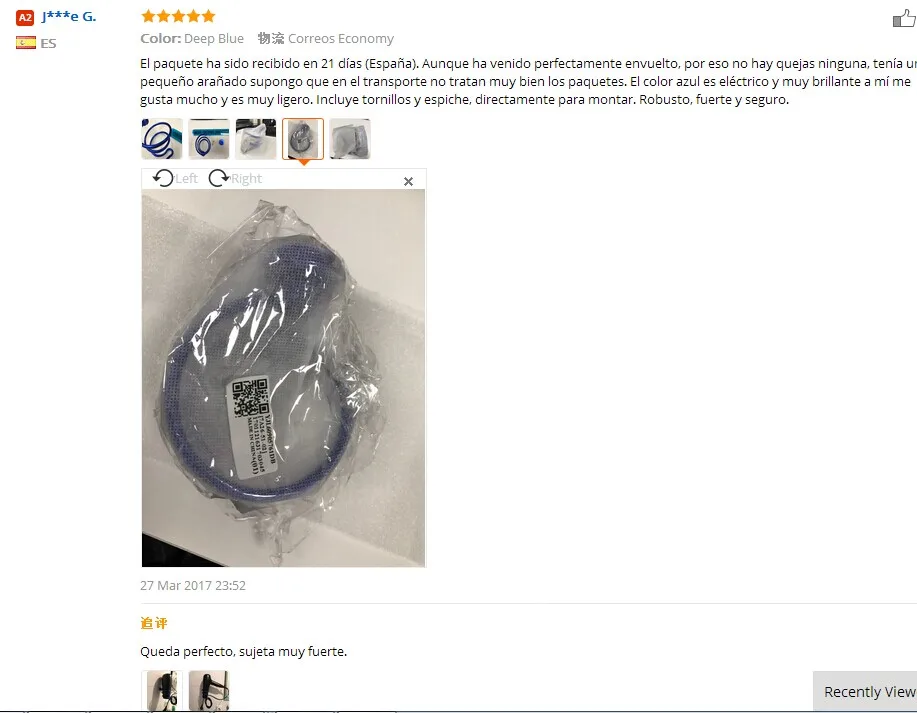This screenshot has width=917, height=713.
Task: Open the first review thumbnail of blue ring
Action: [x=162, y=139]
